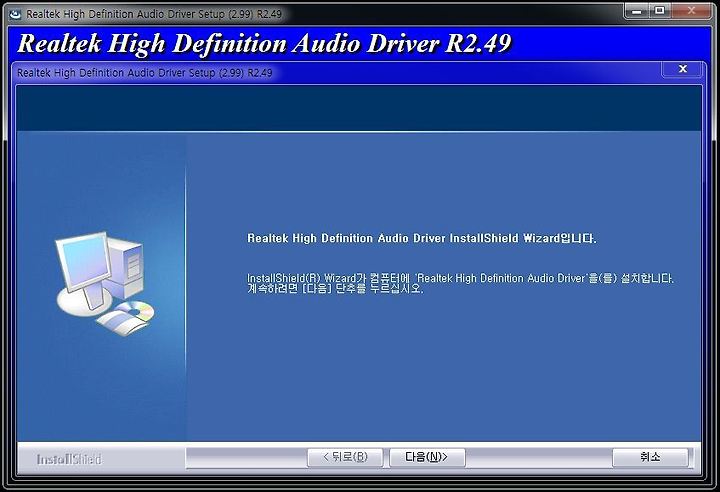This screenshot has width=720, height=492.
Task: Close the outer window with red X
Action: [691, 11]
